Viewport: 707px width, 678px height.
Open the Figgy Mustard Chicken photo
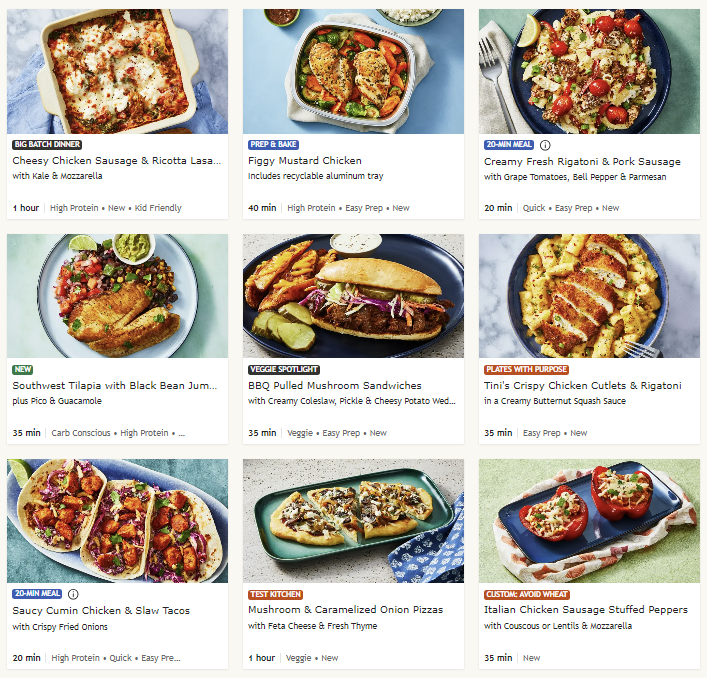point(353,71)
